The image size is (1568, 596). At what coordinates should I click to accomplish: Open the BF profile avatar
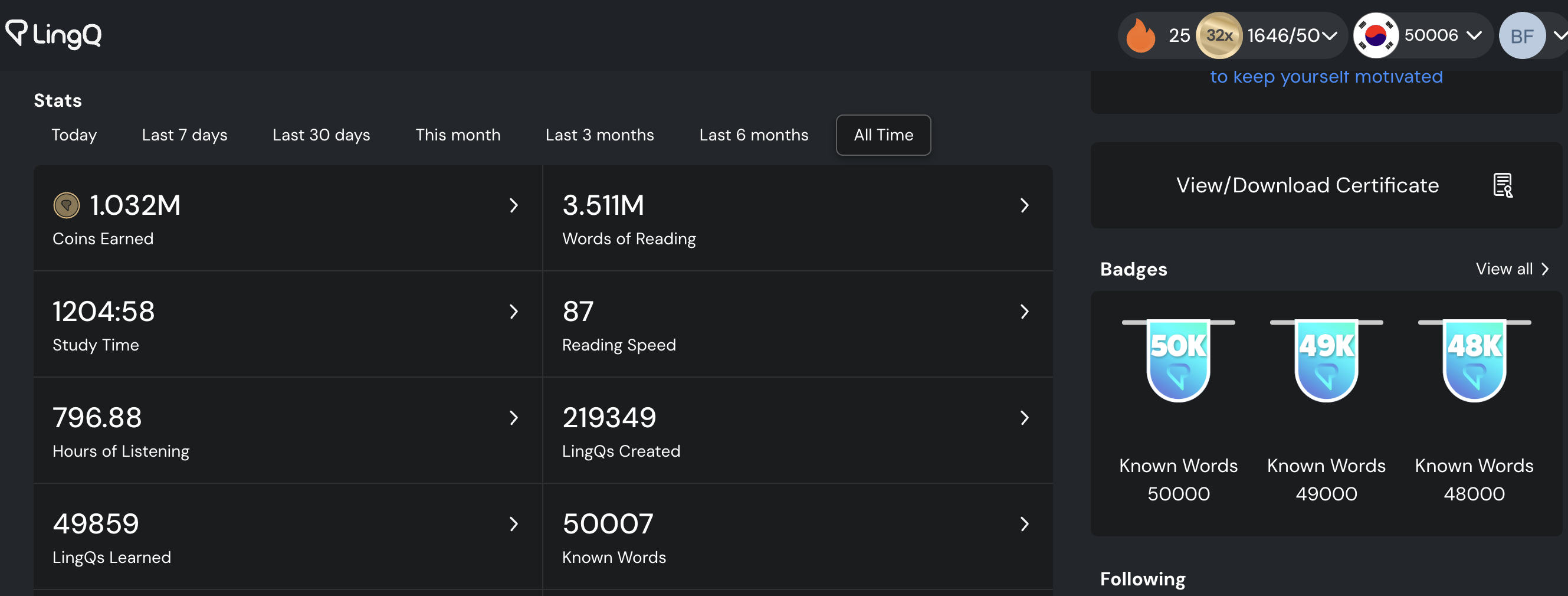(x=1521, y=36)
